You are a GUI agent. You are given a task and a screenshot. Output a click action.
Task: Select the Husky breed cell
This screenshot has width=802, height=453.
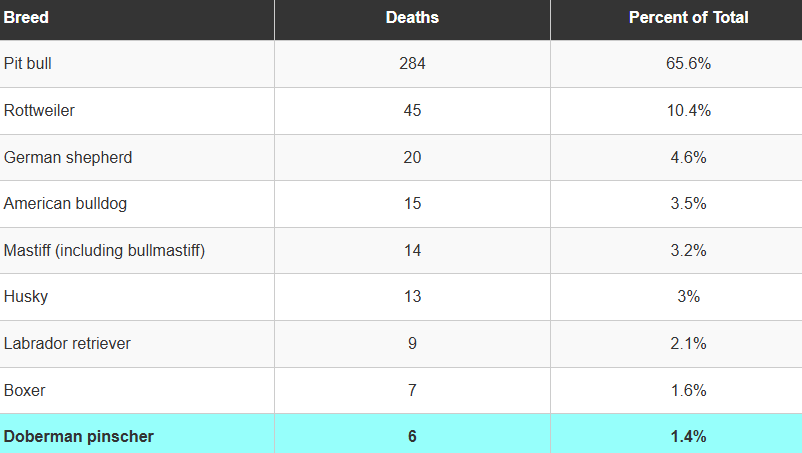(x=26, y=297)
